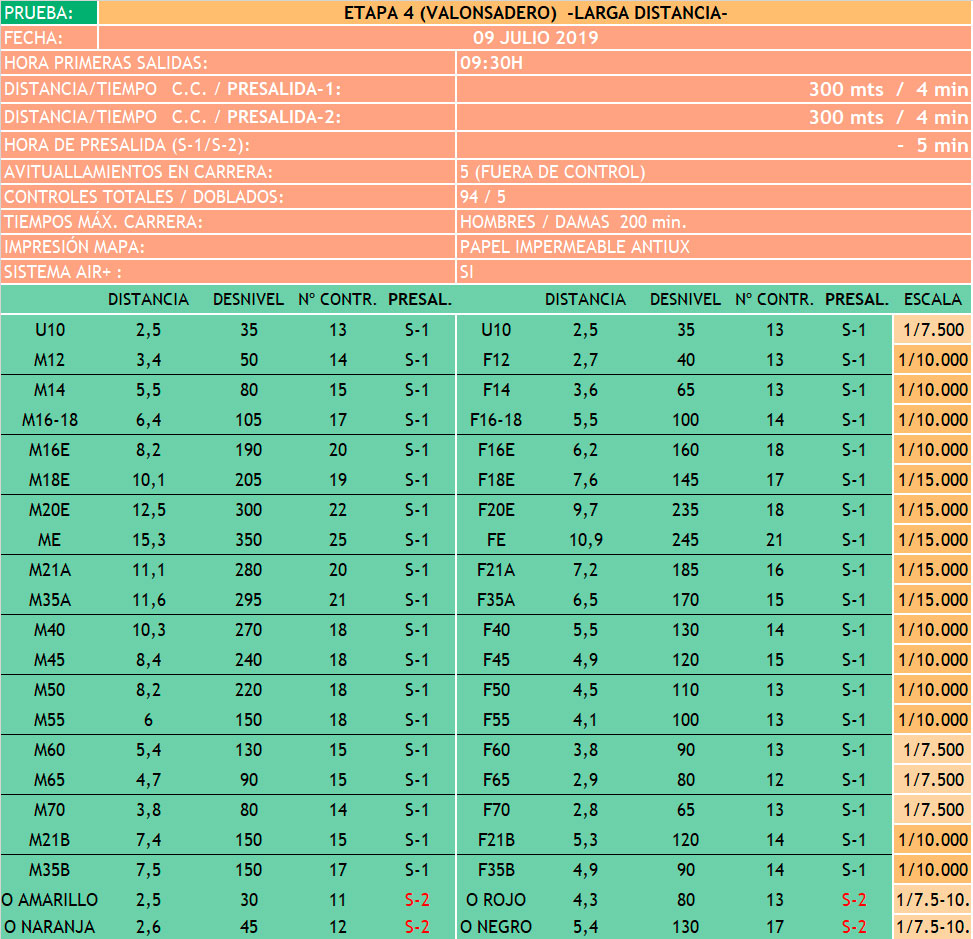Select the O AMARILLO category cell

click(x=50, y=900)
